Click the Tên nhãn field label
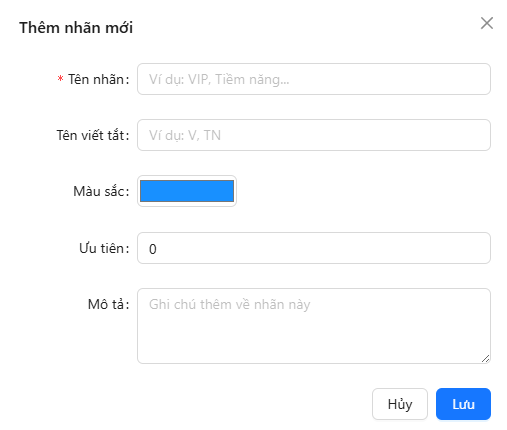The height and width of the screenshot is (430, 507). coord(99,79)
